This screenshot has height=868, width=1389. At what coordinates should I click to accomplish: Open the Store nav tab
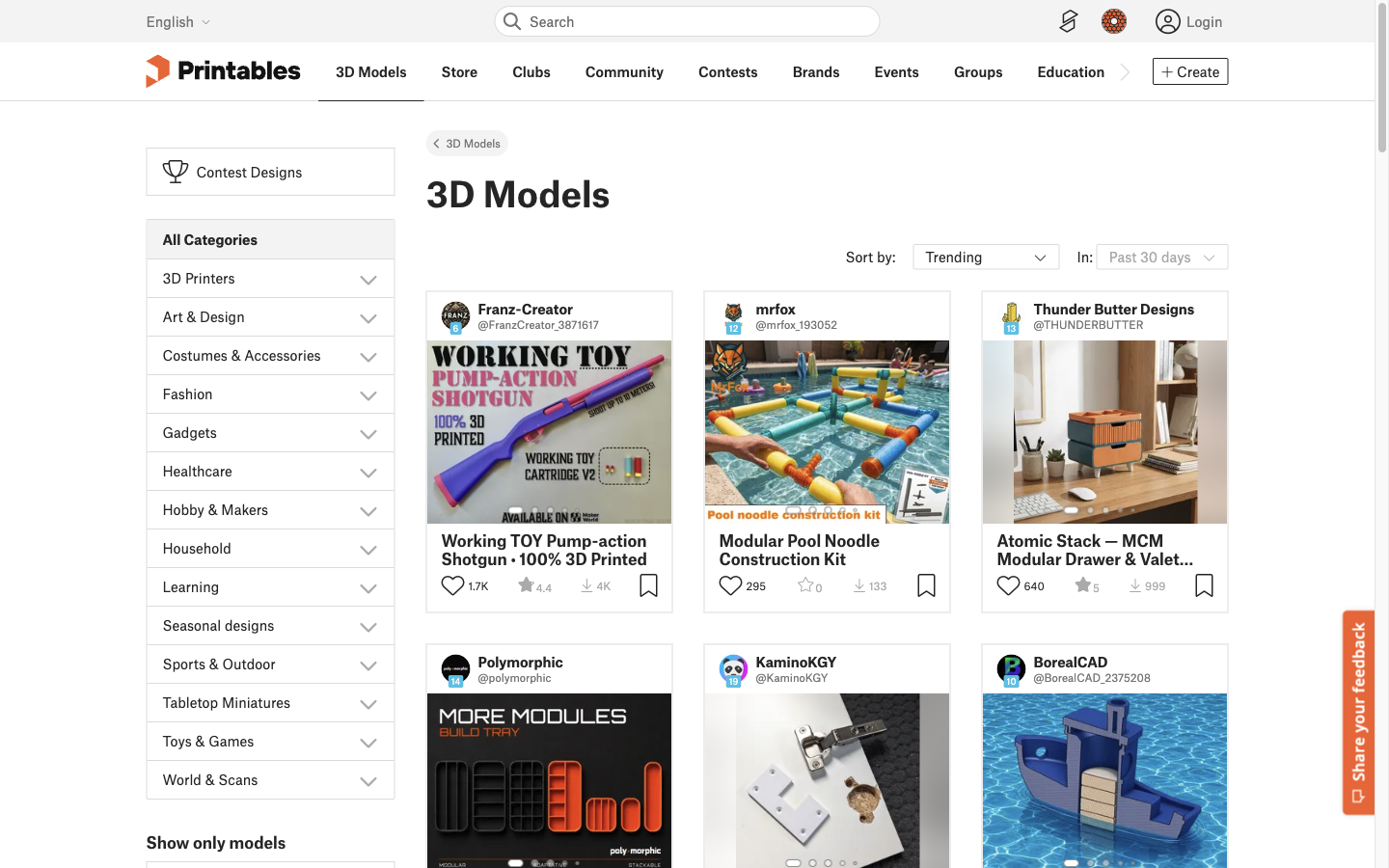tap(459, 71)
